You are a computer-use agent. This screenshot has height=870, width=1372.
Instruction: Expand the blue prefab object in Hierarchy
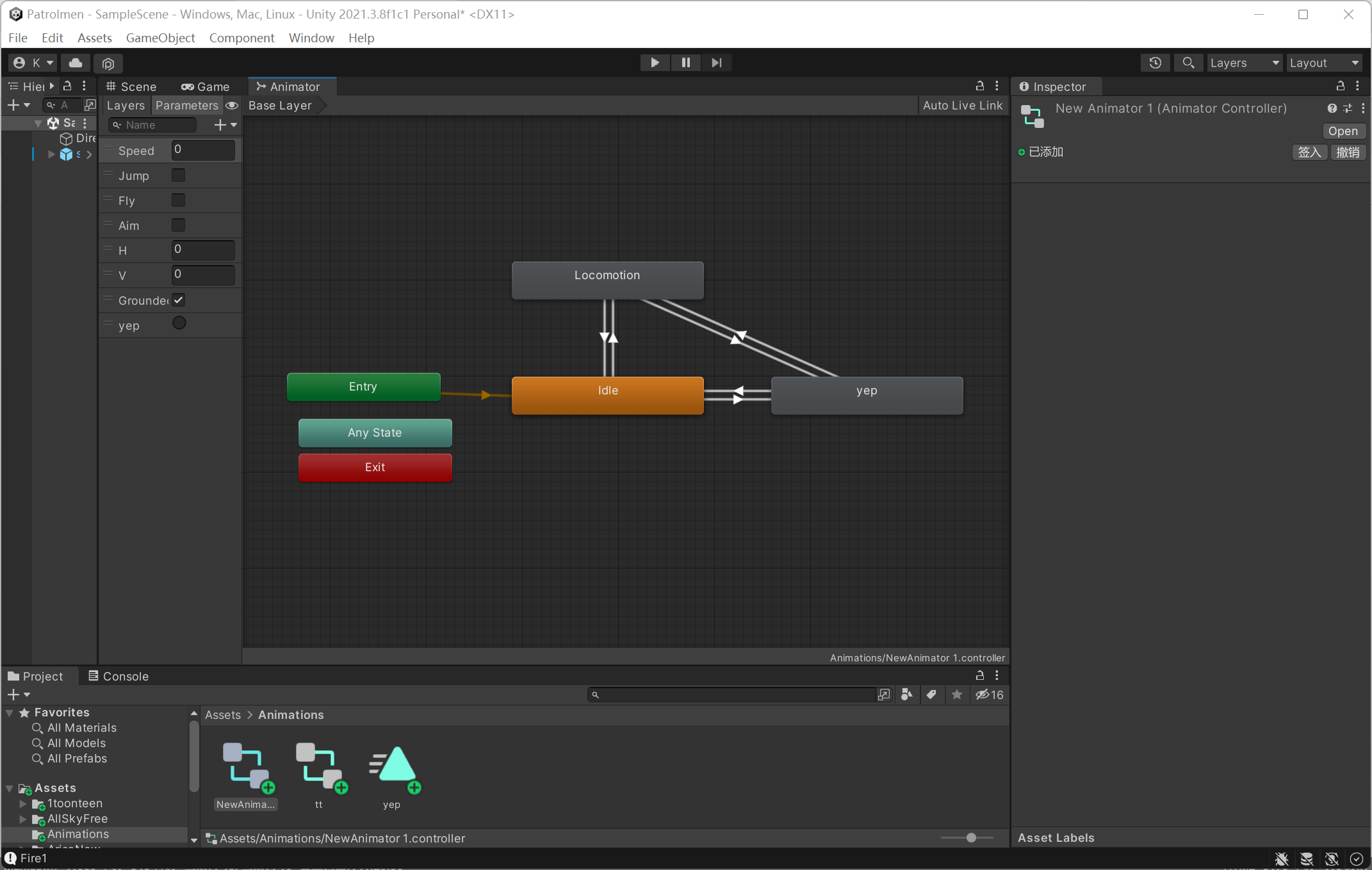tap(51, 154)
